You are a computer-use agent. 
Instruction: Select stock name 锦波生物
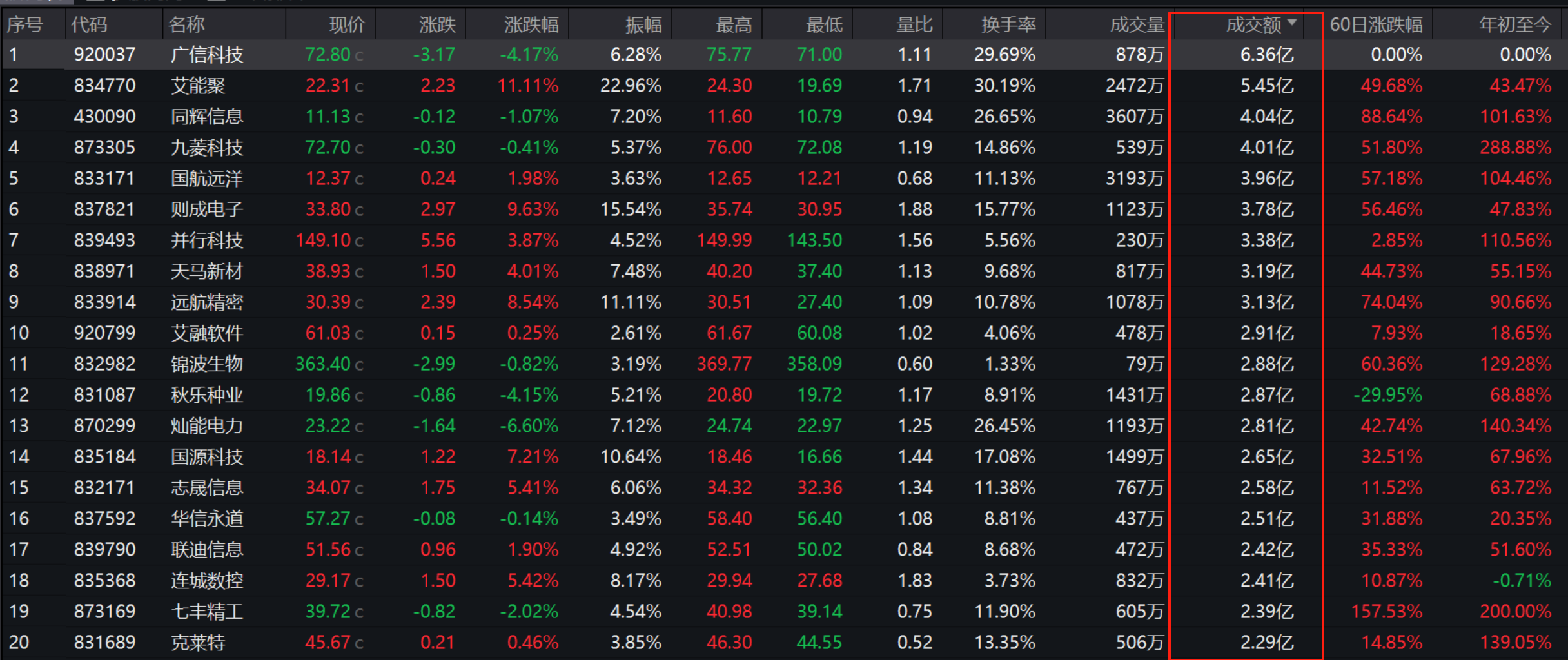point(207,364)
